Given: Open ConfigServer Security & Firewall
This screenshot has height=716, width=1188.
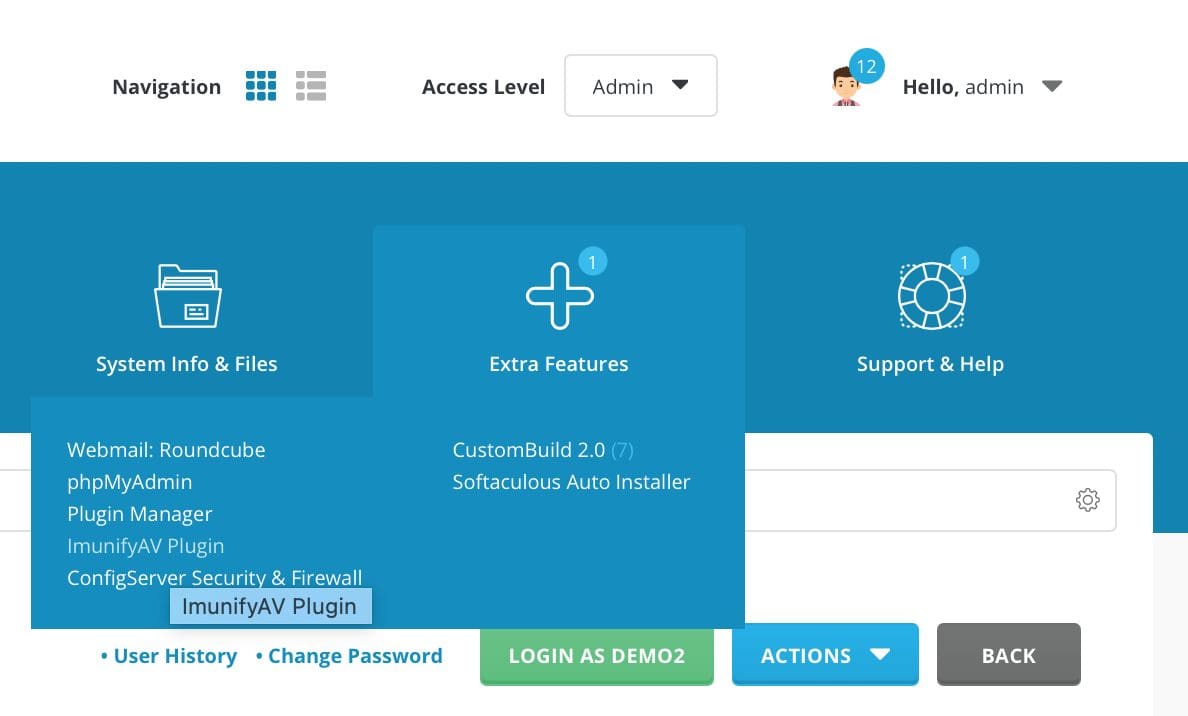Looking at the screenshot, I should coord(214,578).
